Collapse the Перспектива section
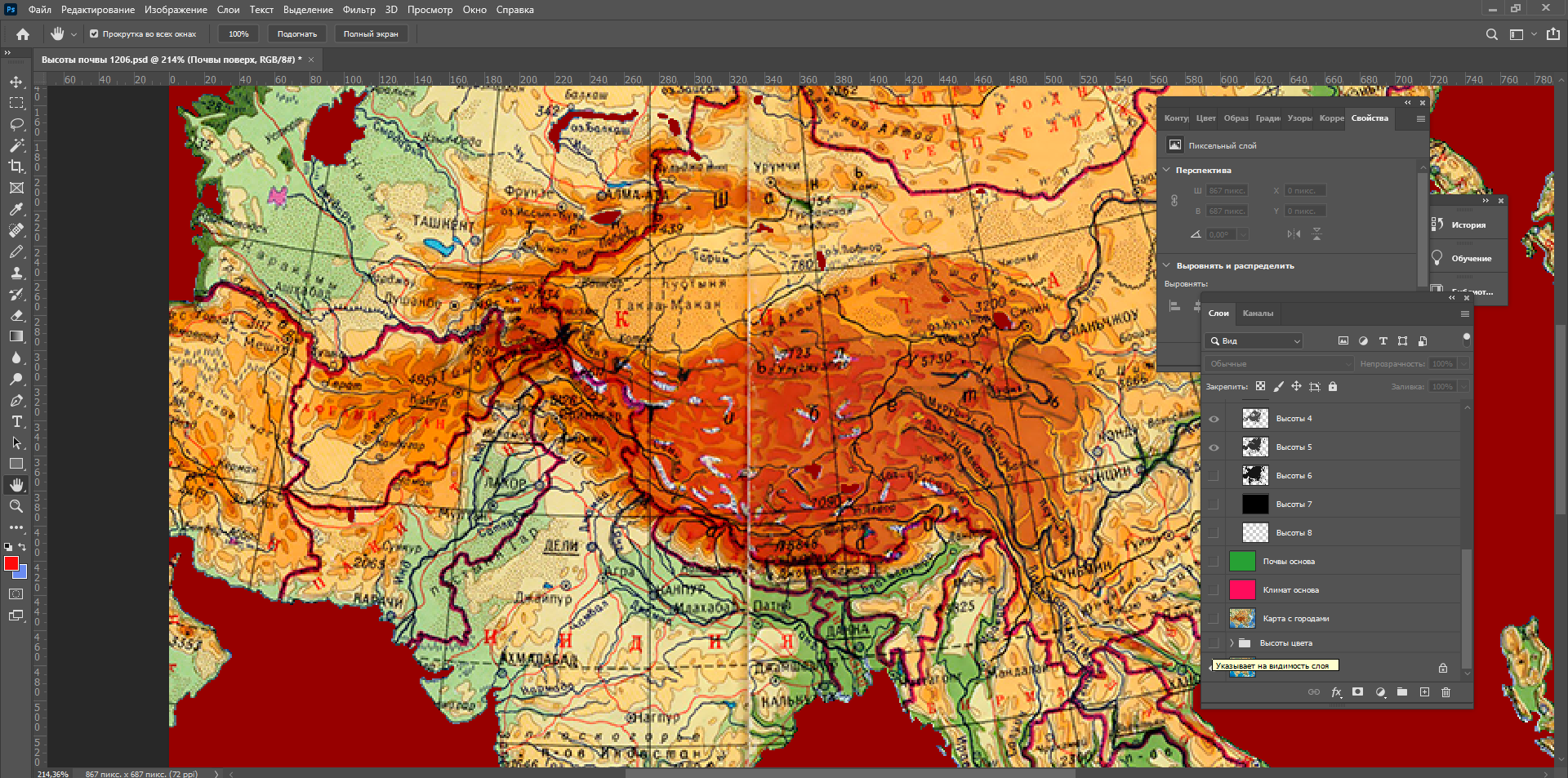Viewport: 1568px width, 778px height. point(1167,170)
